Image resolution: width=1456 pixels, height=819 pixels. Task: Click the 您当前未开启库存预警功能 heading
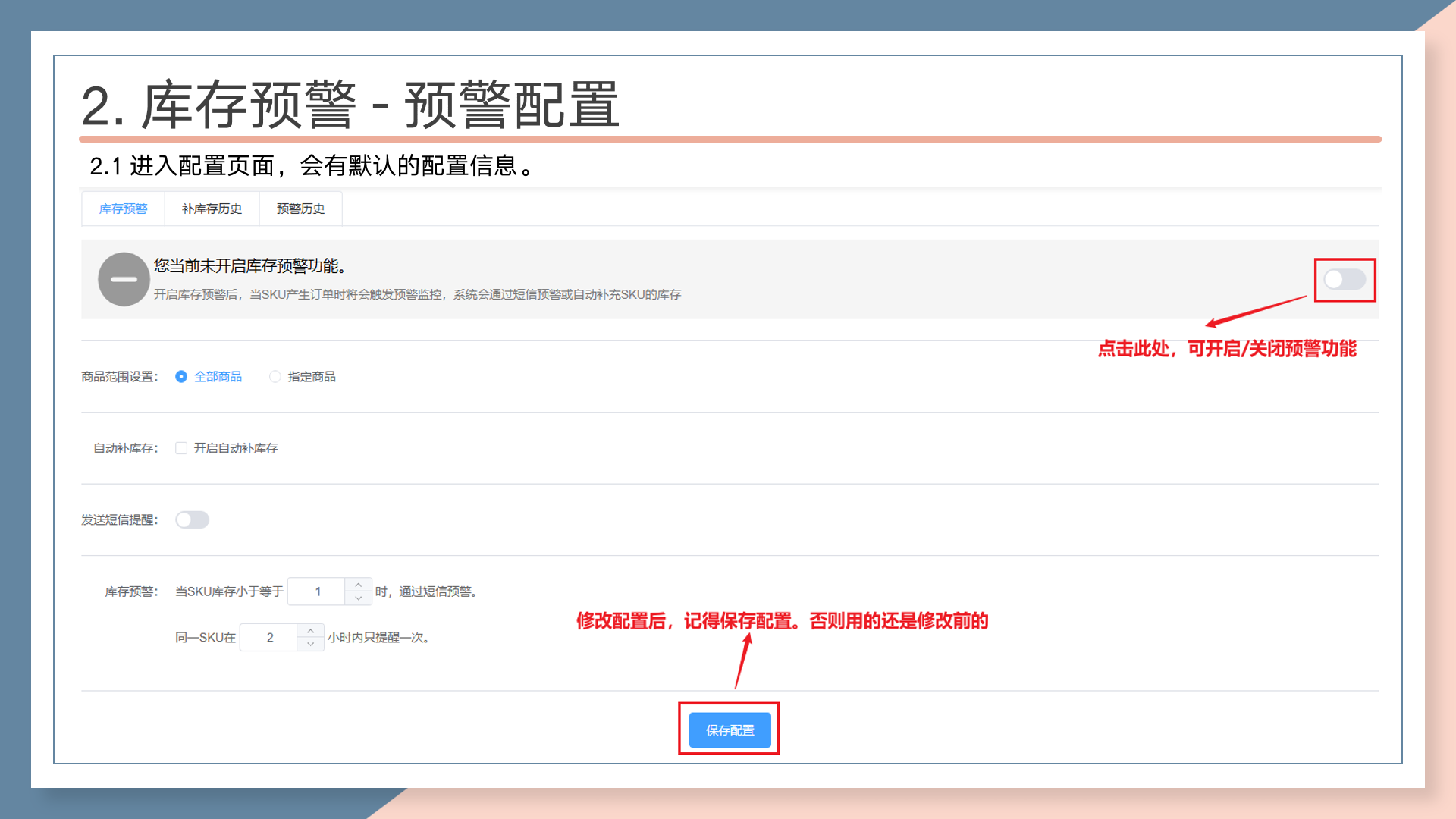tap(250, 266)
